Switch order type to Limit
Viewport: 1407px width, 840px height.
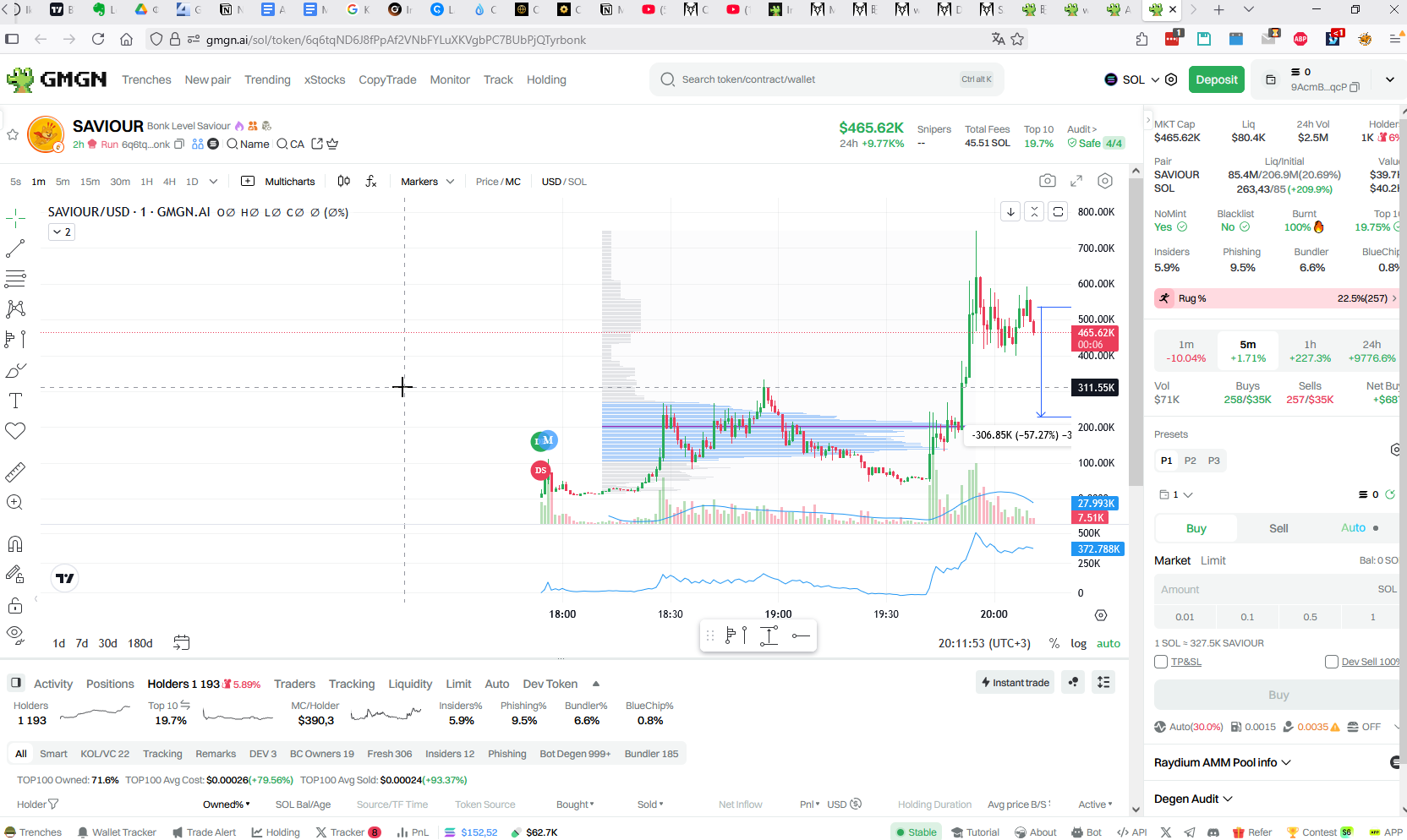pyautogui.click(x=1213, y=560)
